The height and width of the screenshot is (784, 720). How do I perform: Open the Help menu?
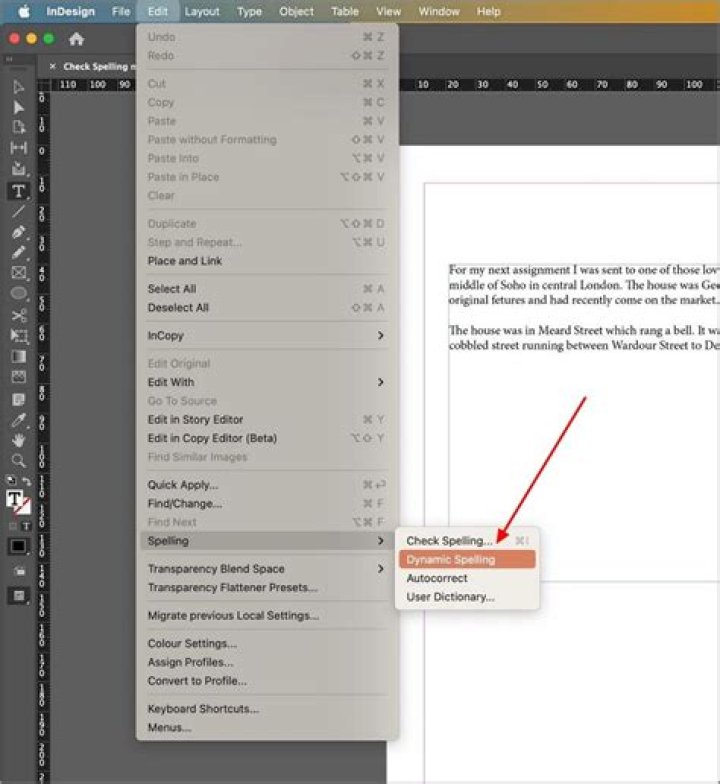click(488, 11)
